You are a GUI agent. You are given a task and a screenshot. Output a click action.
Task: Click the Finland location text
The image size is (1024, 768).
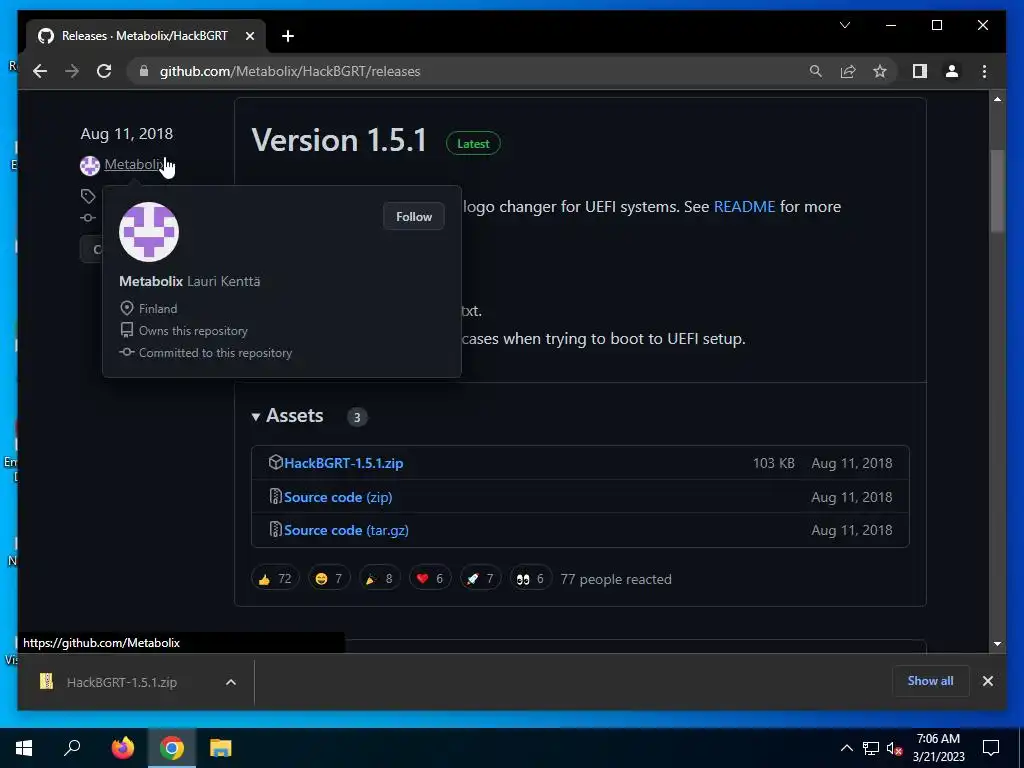point(157,309)
